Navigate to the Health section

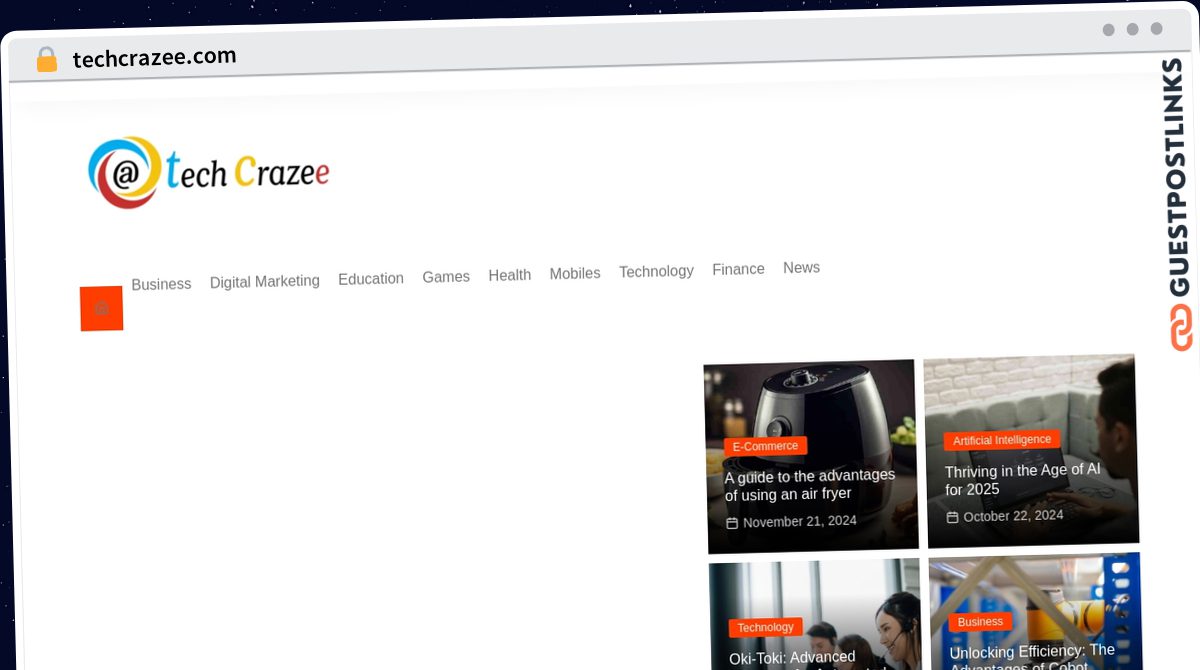pyautogui.click(x=510, y=275)
